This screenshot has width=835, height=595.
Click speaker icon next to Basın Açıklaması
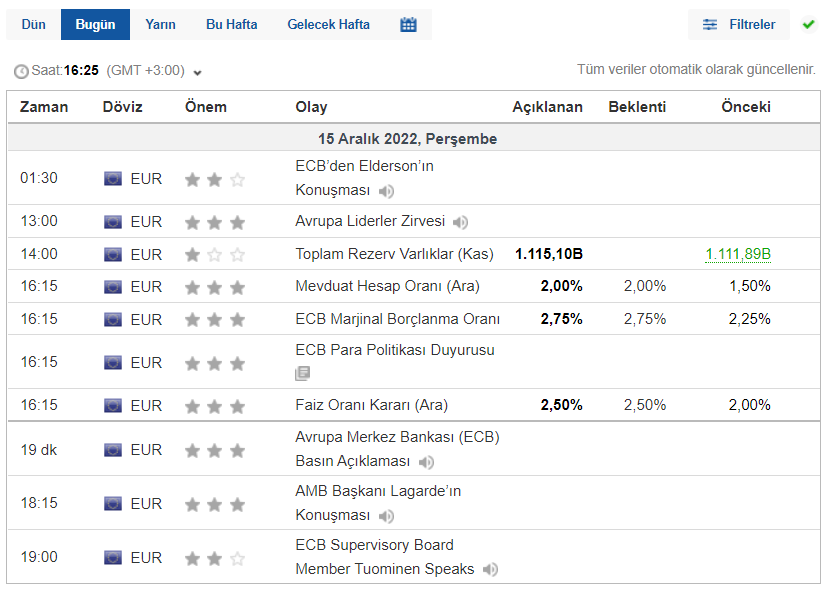(427, 462)
